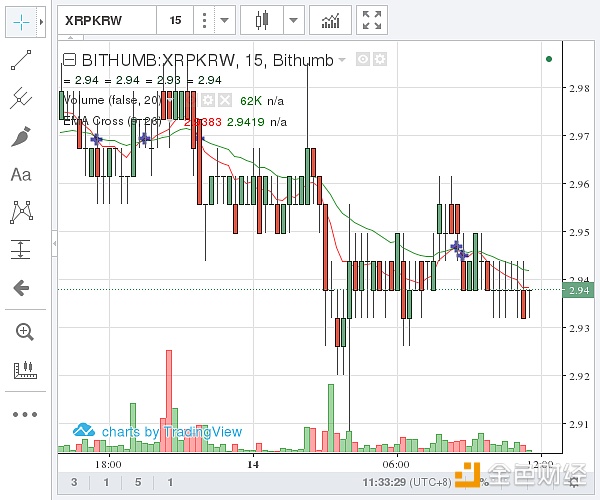Open the interval dropdown arrow
The width and height of the screenshot is (600, 500).
point(225,20)
